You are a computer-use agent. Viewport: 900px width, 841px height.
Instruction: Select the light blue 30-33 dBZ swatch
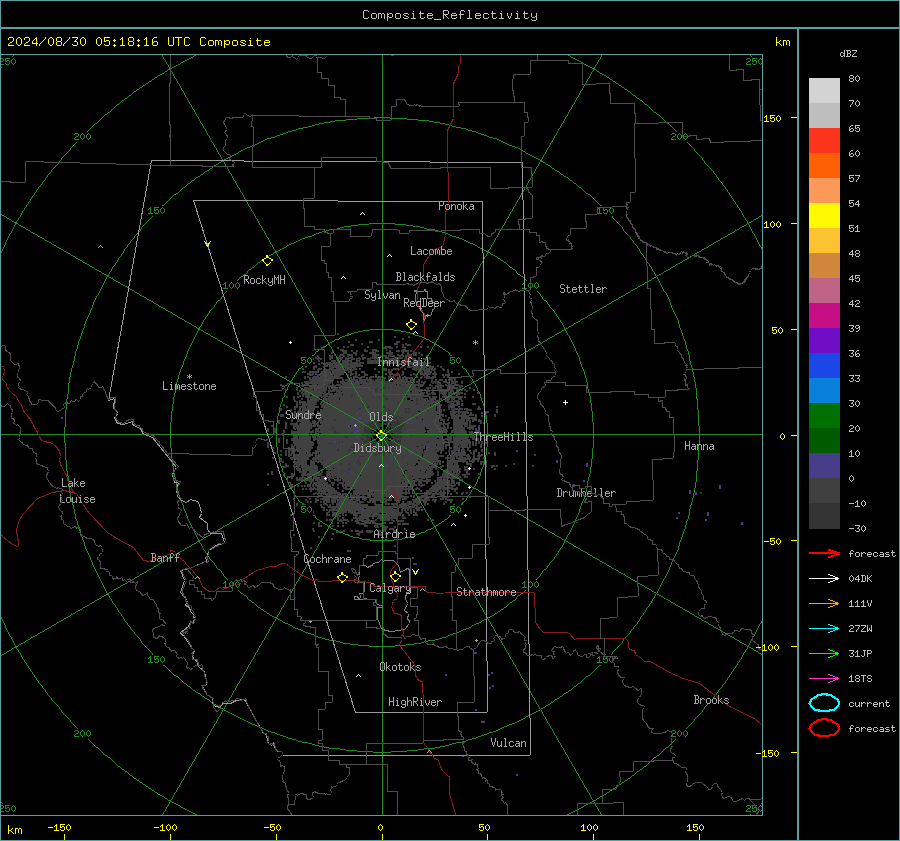824,391
